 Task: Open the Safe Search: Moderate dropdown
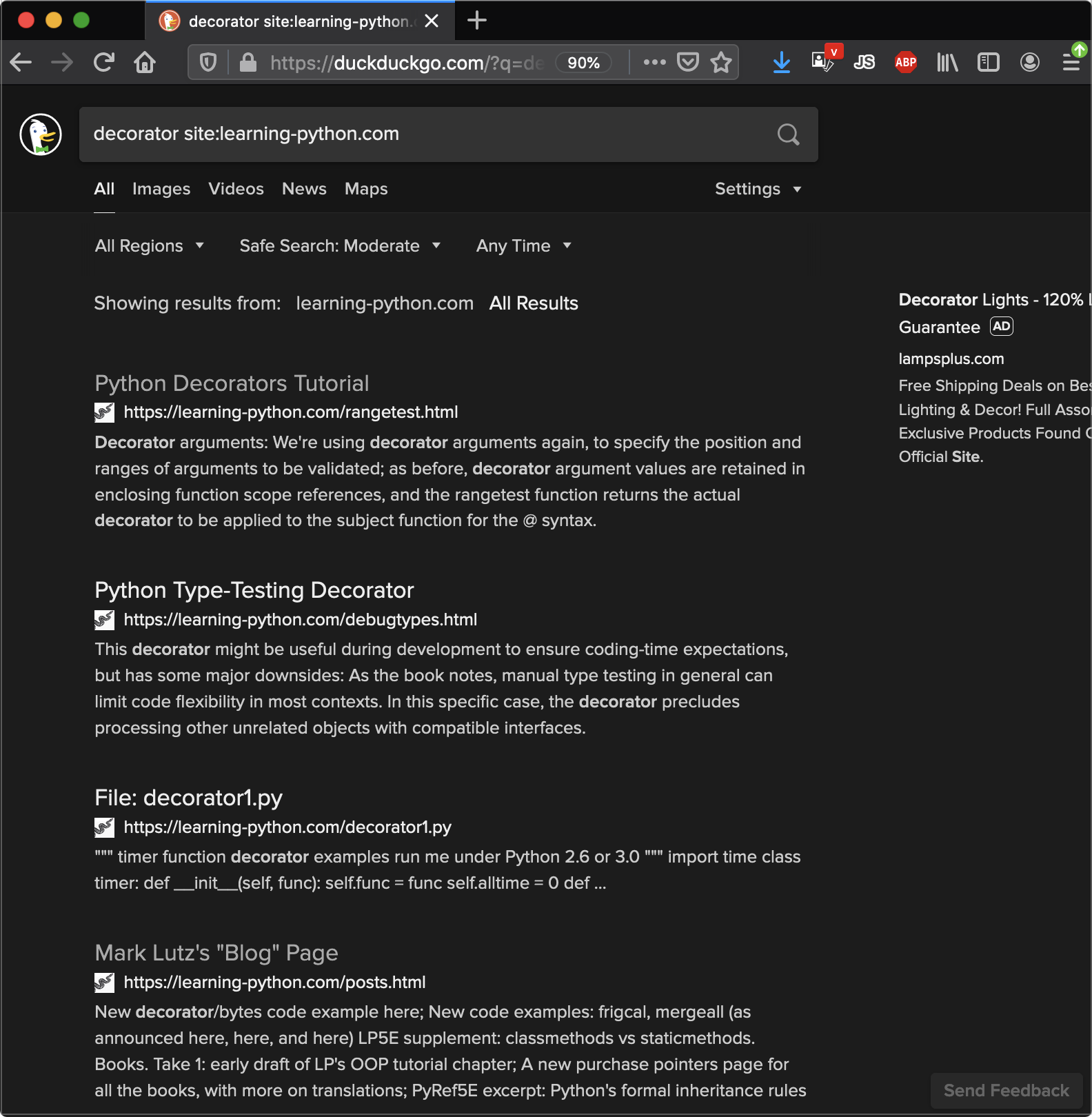pos(340,246)
